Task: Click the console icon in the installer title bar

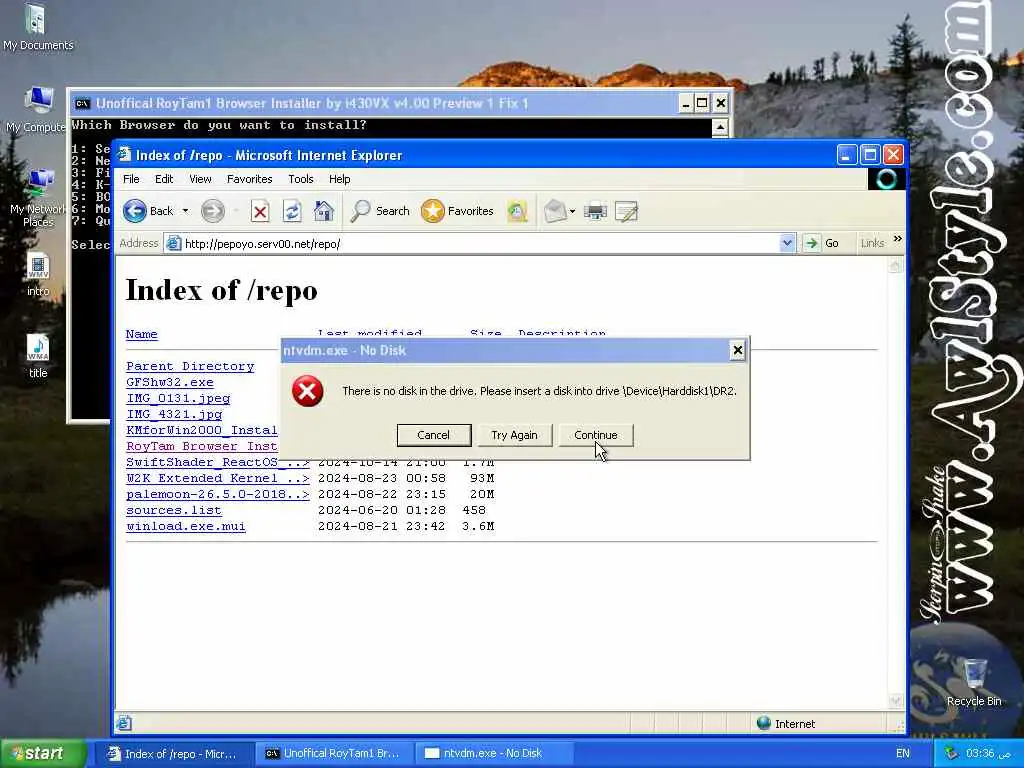Action: tap(83, 103)
